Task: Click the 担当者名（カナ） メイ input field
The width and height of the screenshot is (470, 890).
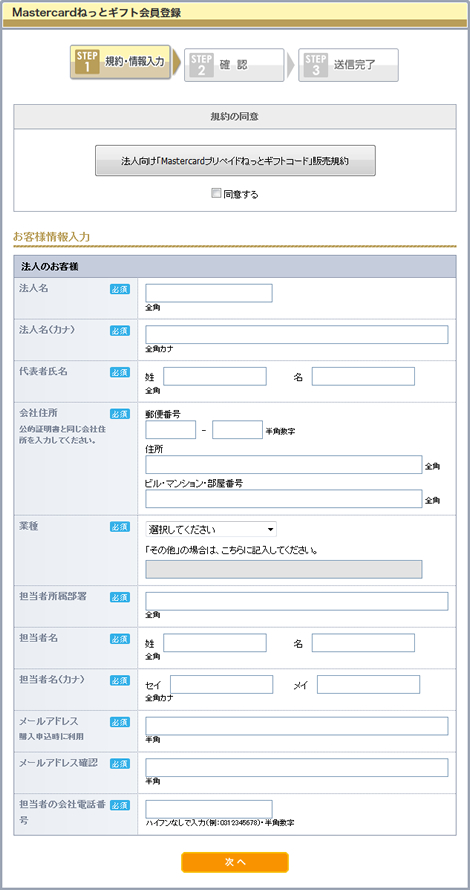Action: click(x=368, y=685)
